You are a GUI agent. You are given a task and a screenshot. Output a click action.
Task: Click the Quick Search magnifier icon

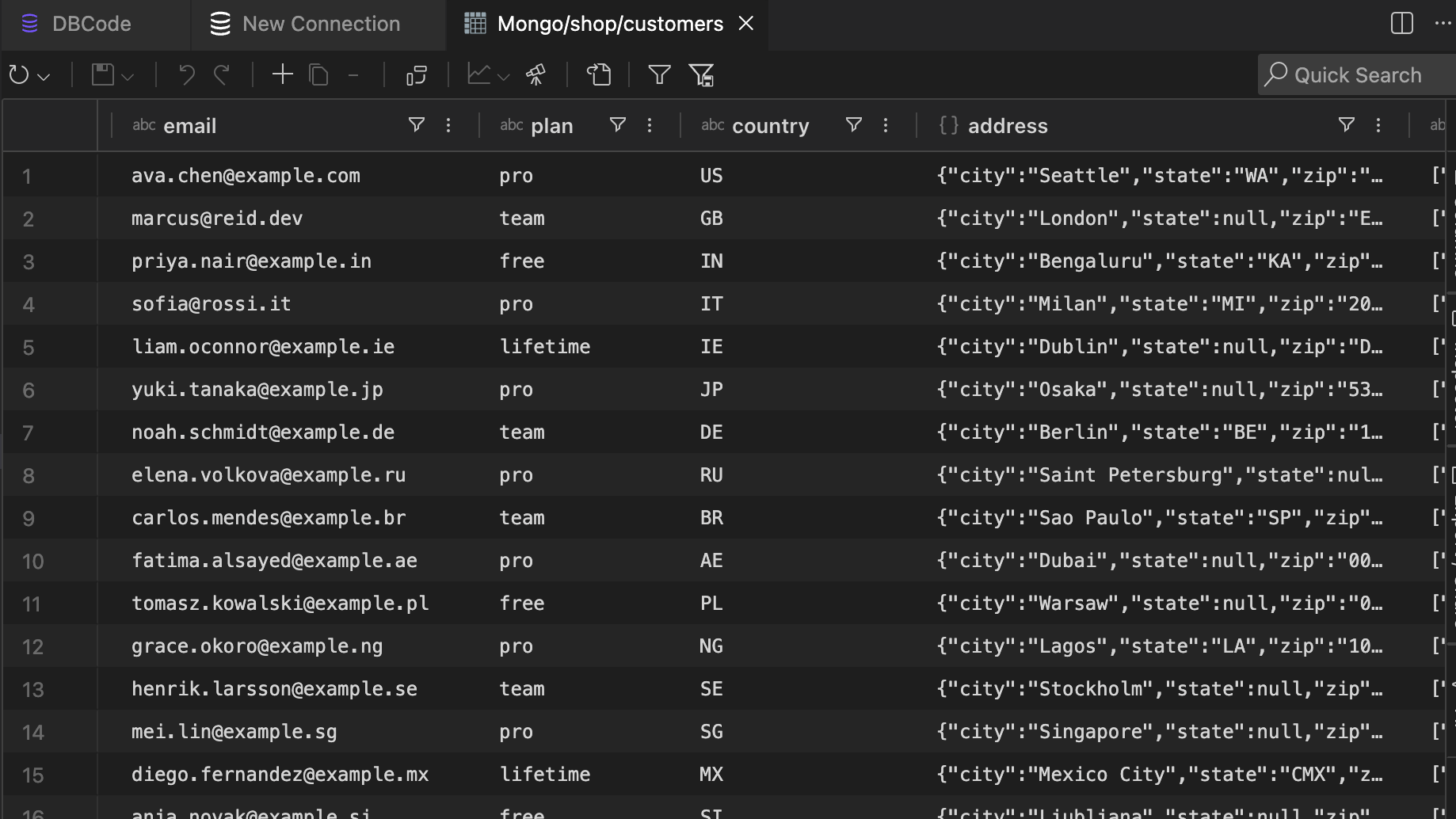(x=1275, y=74)
